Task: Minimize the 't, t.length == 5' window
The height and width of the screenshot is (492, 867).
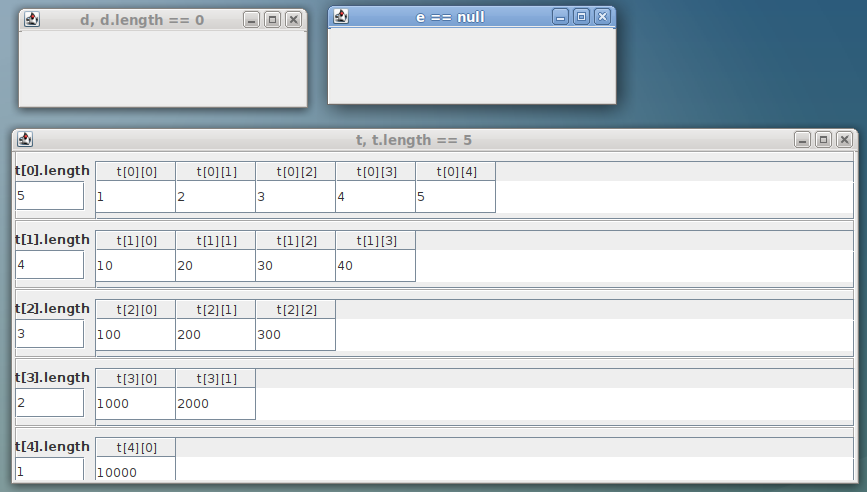Action: [x=803, y=140]
